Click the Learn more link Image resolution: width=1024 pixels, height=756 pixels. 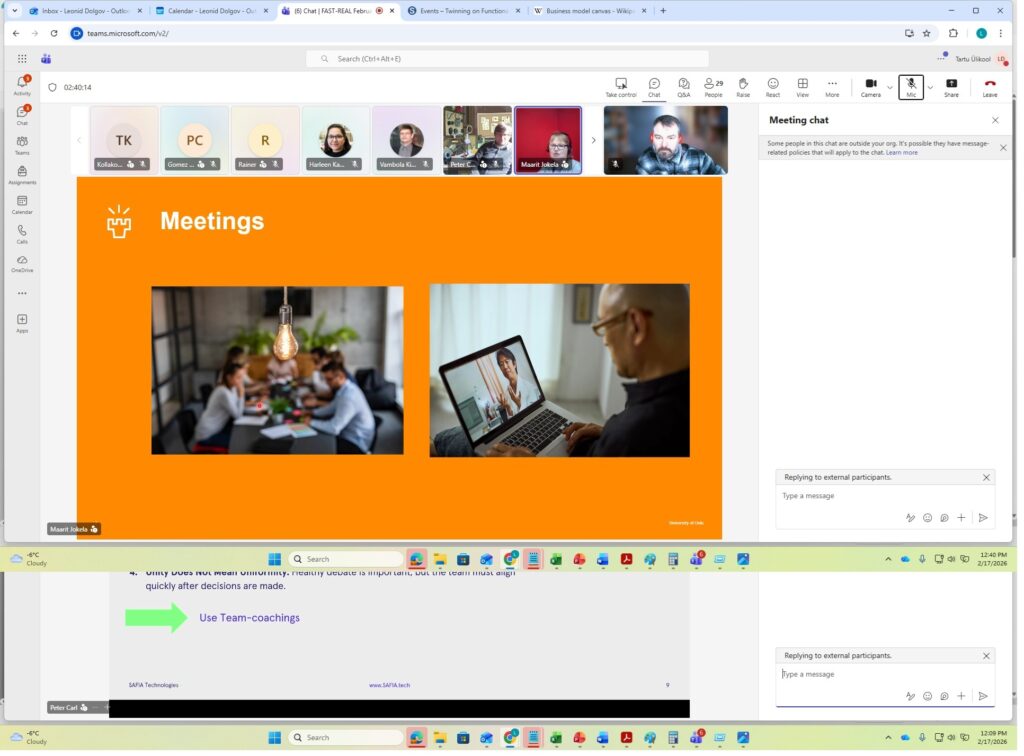point(901,153)
